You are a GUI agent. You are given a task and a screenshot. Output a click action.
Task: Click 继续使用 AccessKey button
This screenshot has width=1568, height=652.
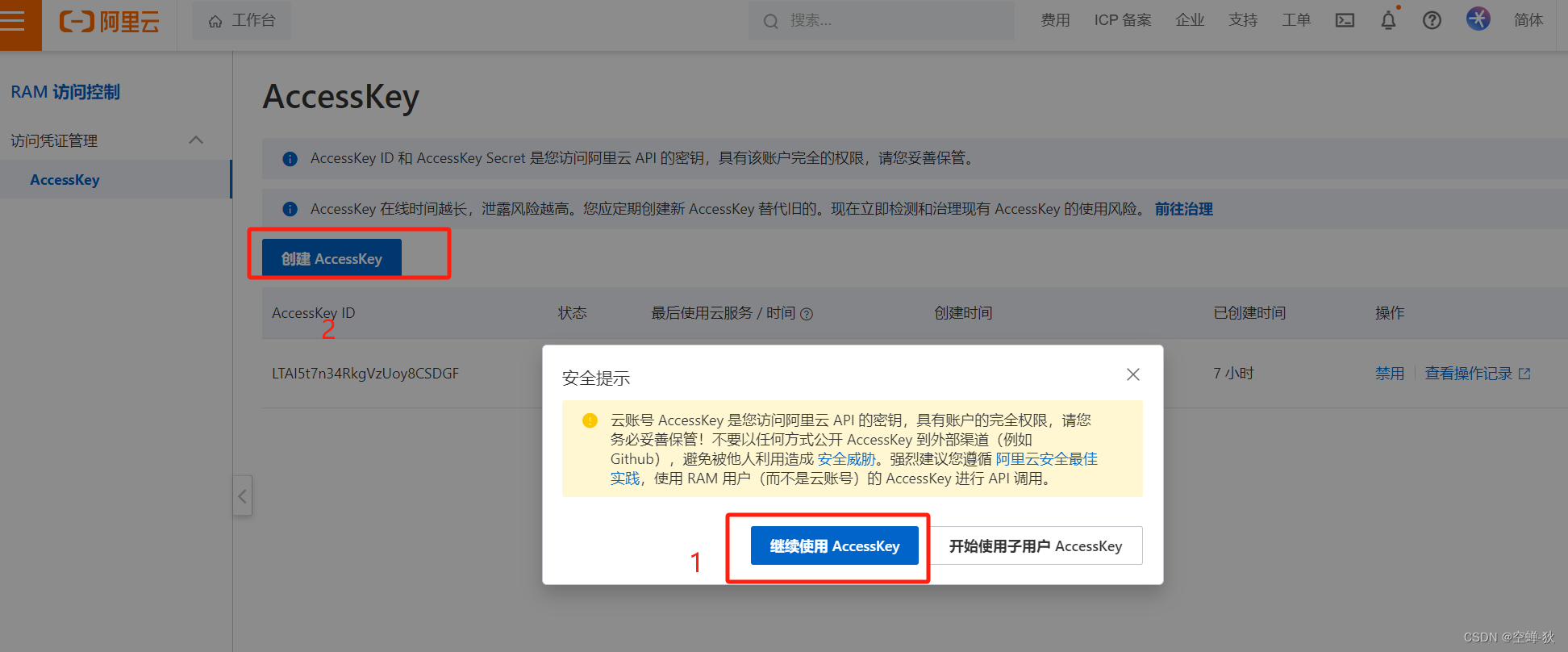click(835, 545)
